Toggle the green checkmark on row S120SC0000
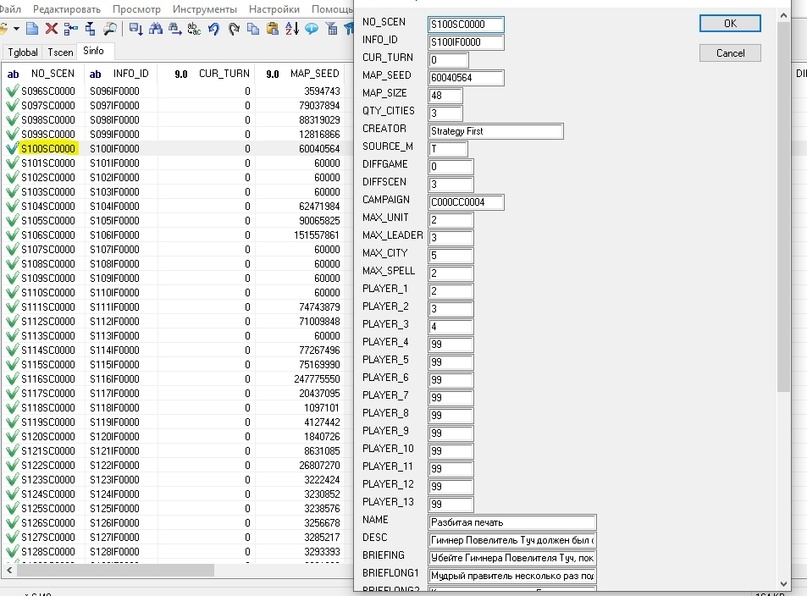 click(12, 436)
